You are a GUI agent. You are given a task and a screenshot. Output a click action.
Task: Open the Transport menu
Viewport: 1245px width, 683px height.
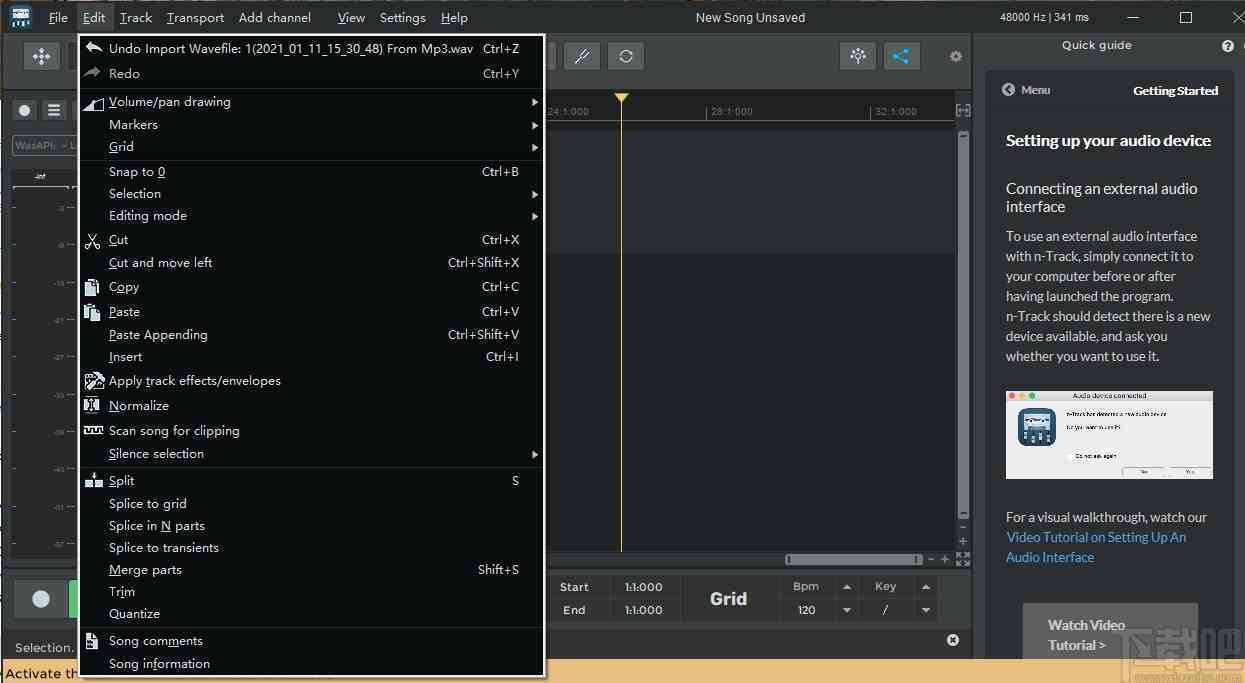pyautogui.click(x=195, y=18)
